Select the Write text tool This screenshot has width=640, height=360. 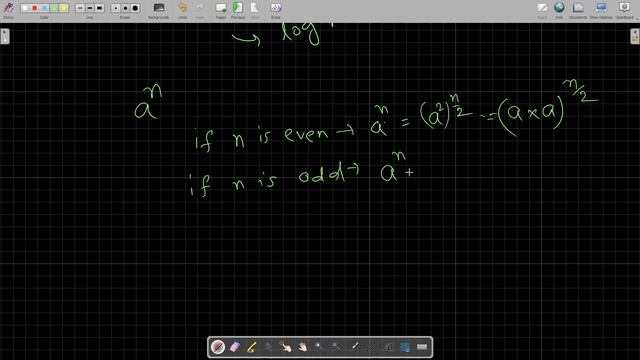[x=388, y=347]
